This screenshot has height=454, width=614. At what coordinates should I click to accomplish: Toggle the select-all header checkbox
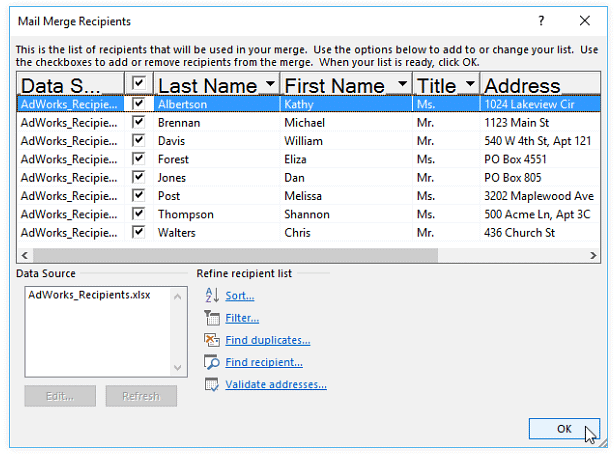(139, 84)
